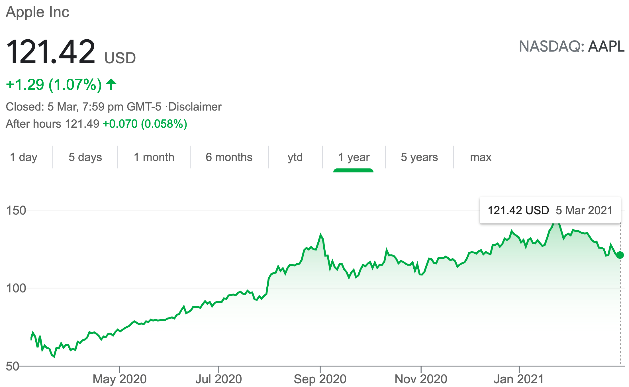
Task: Click the NASDAQ: AAPL ticker label
Action: [x=572, y=47]
